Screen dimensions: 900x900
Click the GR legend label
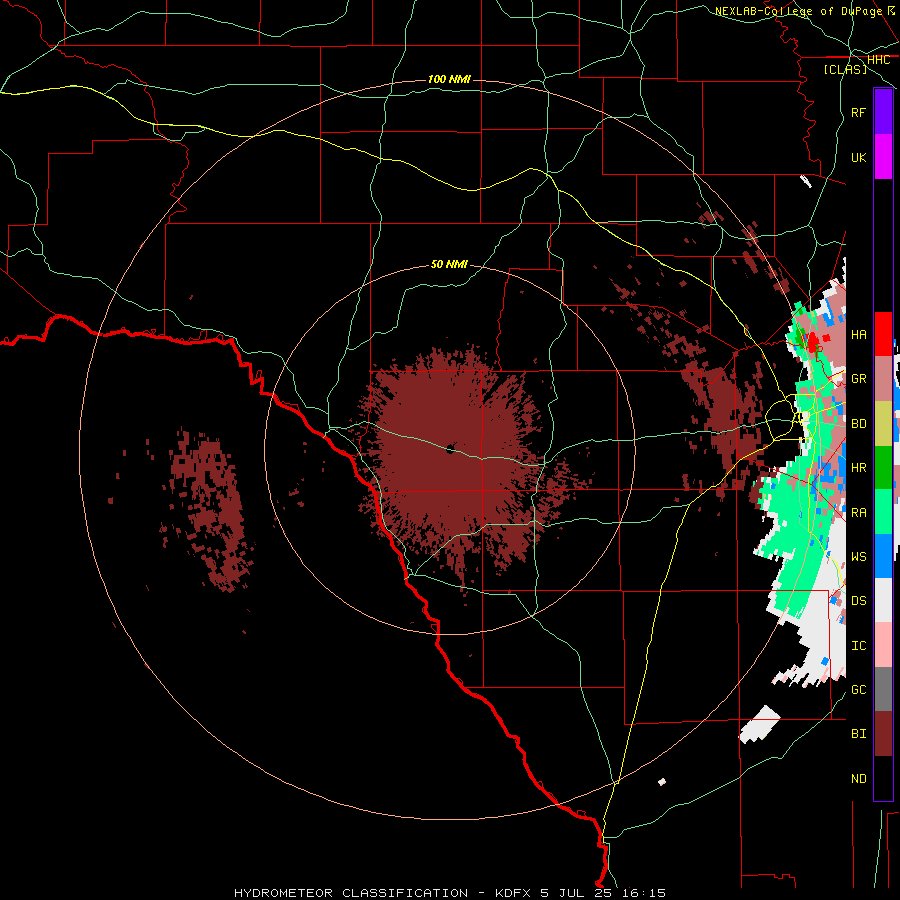pyautogui.click(x=858, y=379)
